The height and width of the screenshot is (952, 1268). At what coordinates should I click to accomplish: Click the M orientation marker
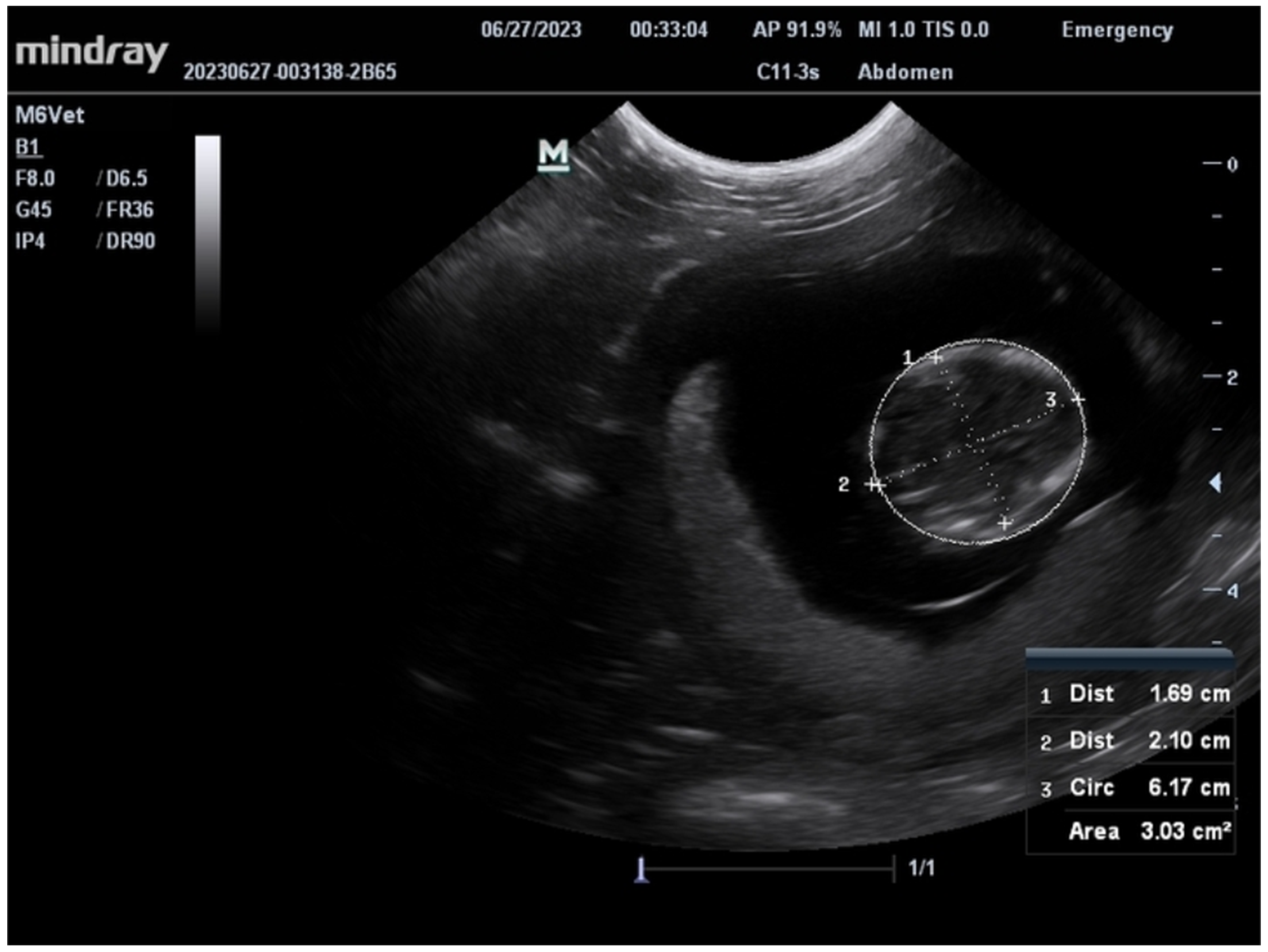(553, 155)
